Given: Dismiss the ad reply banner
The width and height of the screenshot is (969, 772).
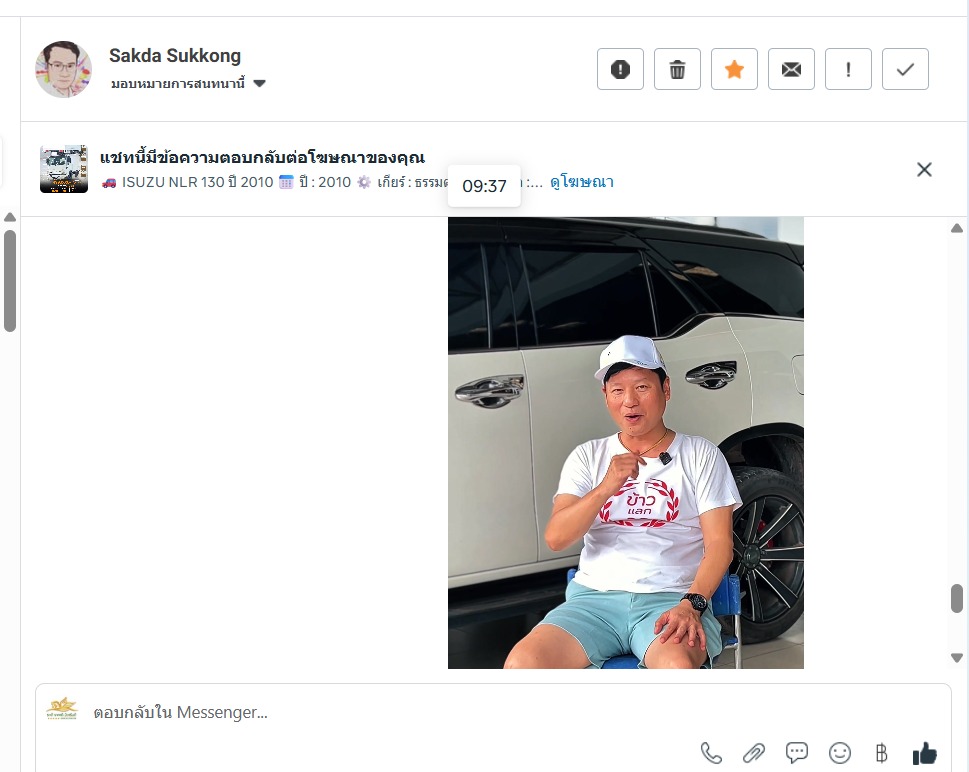Looking at the screenshot, I should (924, 169).
